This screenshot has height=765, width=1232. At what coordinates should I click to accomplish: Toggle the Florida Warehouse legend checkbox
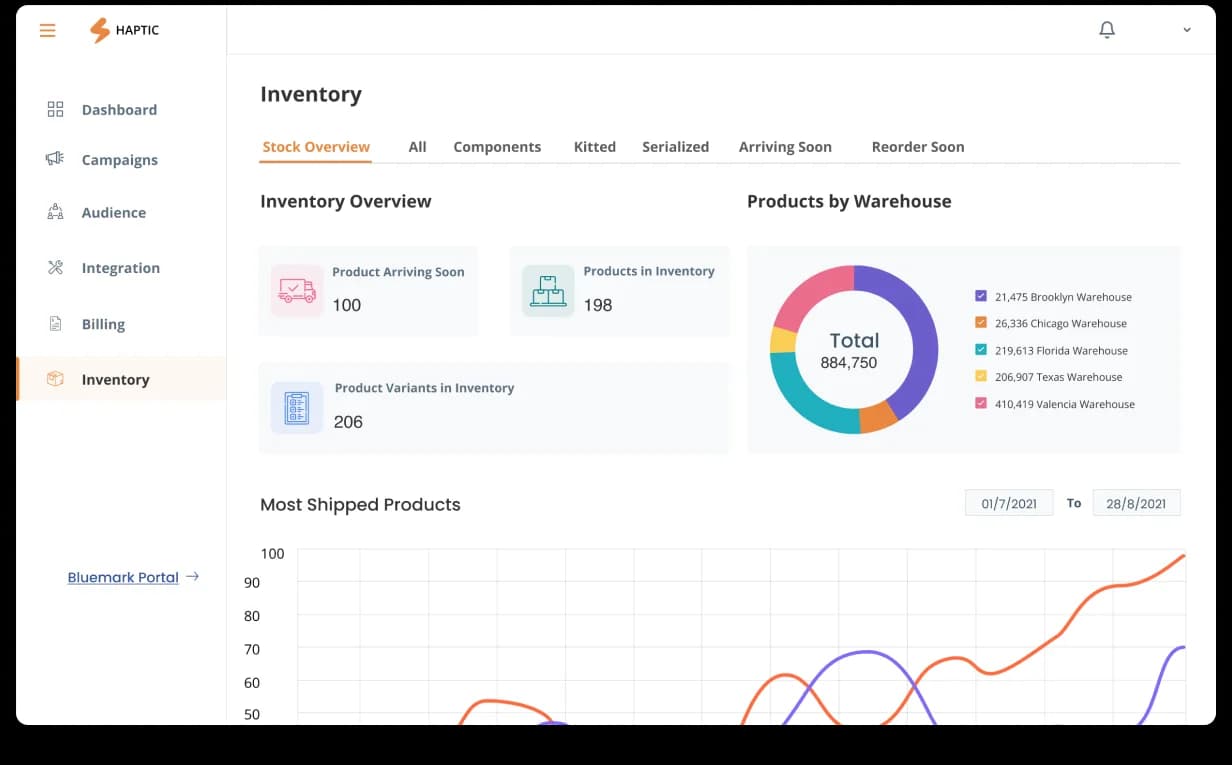click(981, 350)
